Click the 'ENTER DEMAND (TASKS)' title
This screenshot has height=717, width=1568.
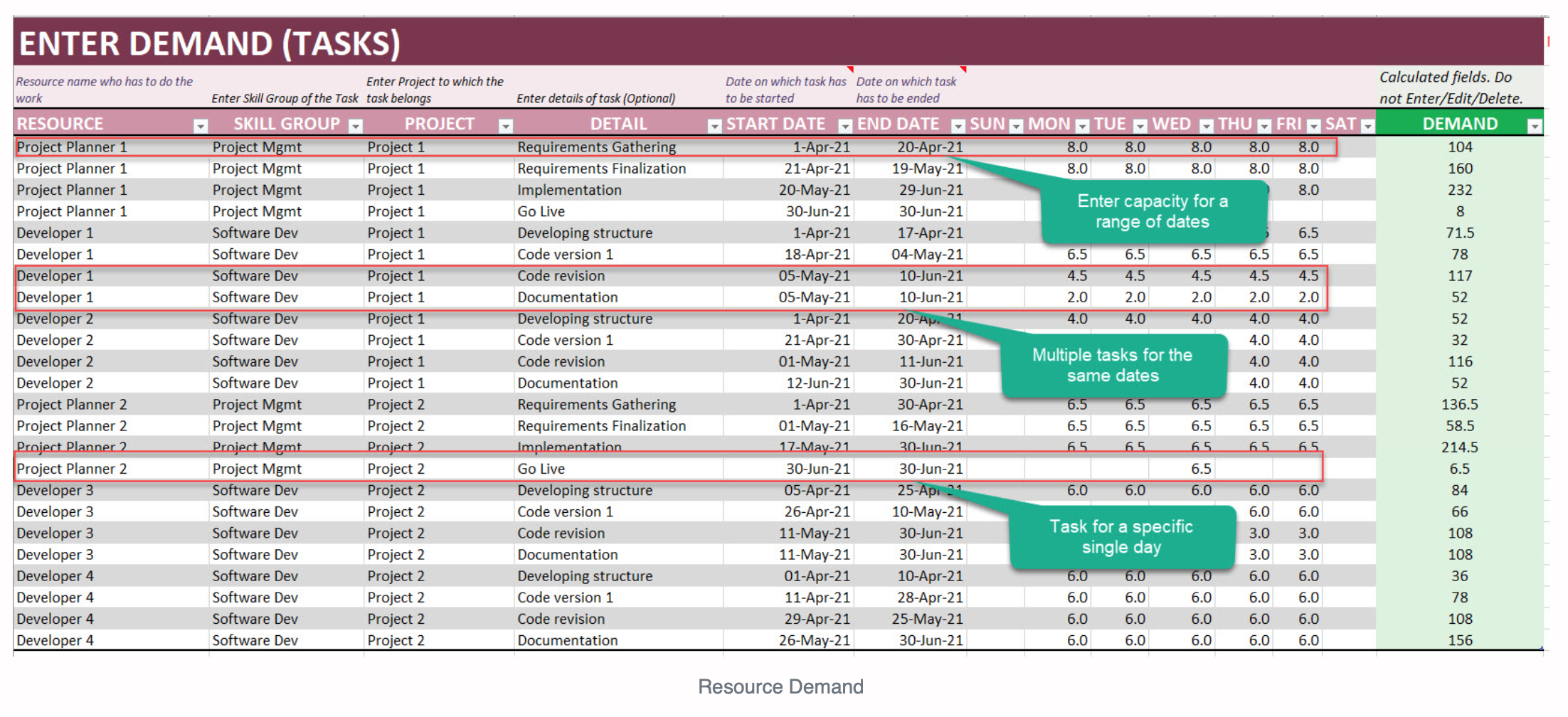pos(209,43)
